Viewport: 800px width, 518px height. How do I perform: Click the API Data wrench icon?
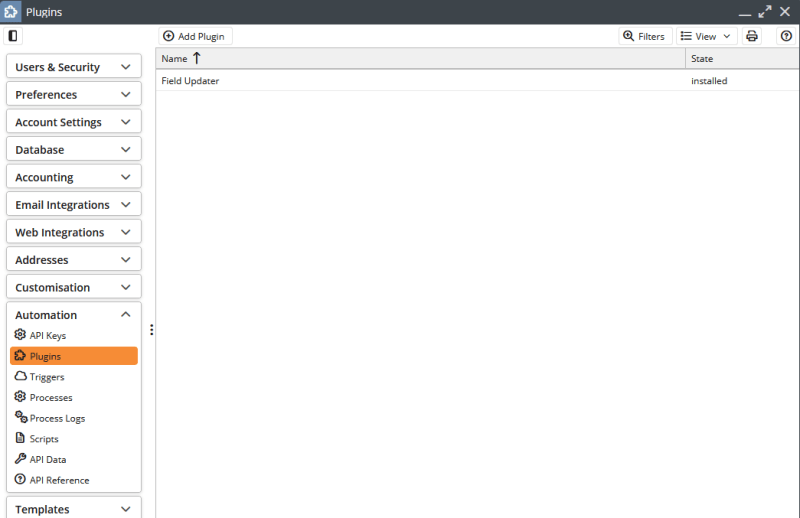click(20, 459)
